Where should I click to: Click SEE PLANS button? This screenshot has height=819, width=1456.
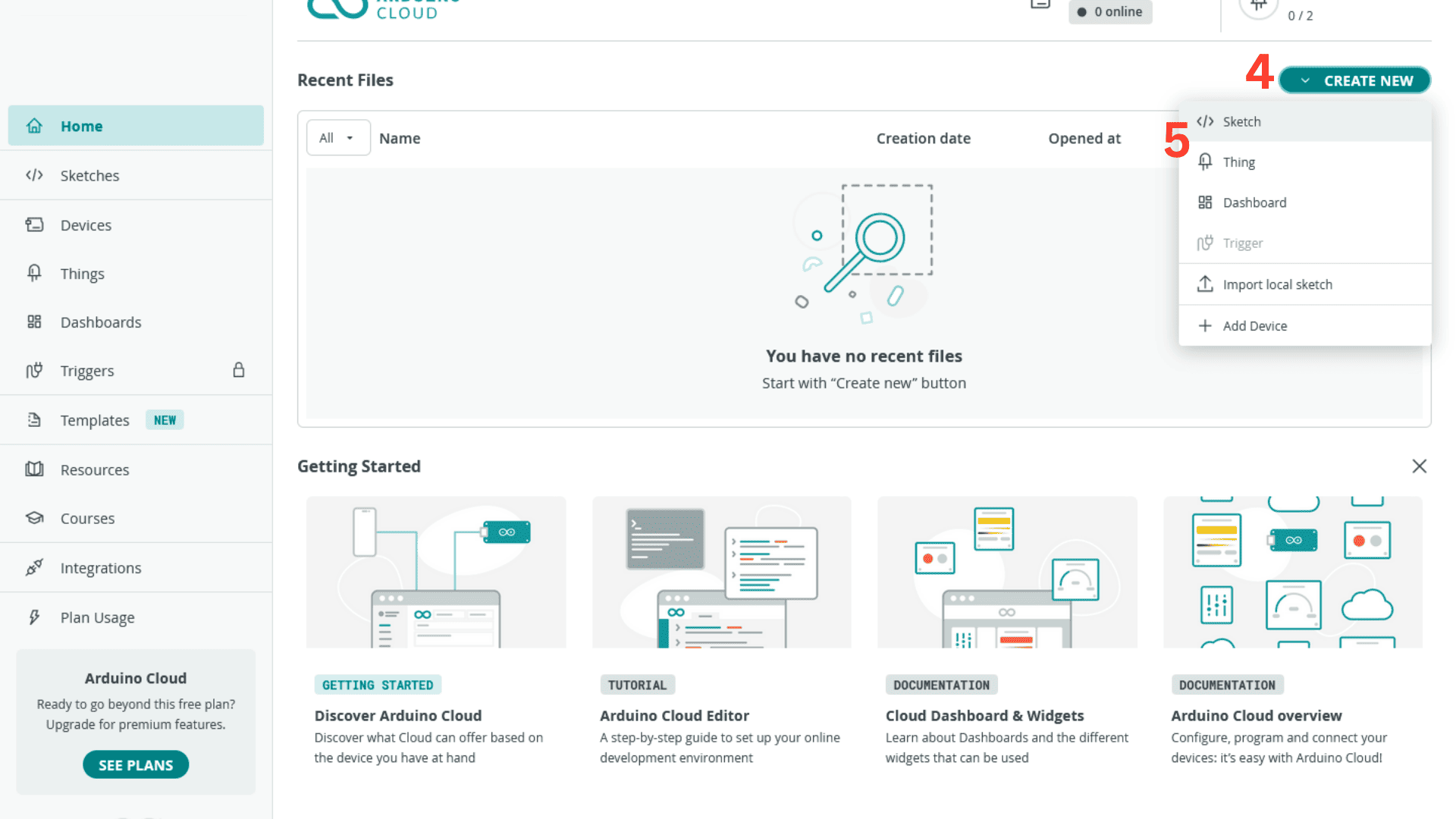136,764
